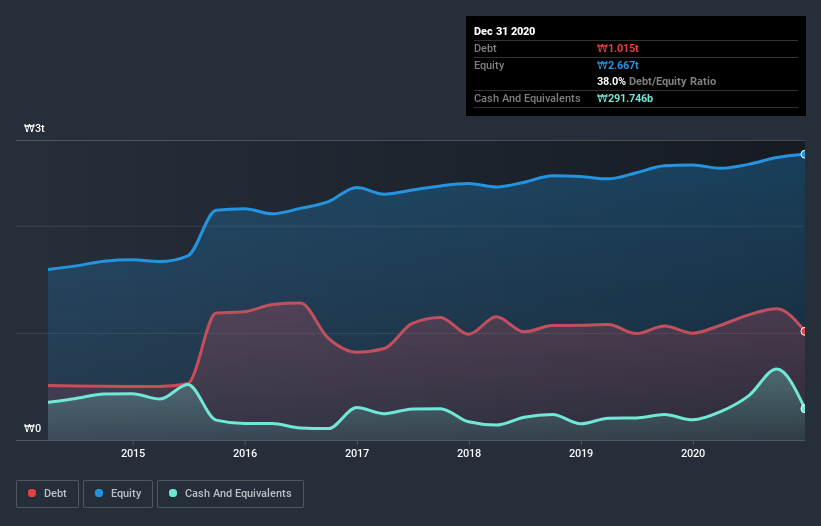Click the ₩2.667t Equity value

[x=618, y=65]
